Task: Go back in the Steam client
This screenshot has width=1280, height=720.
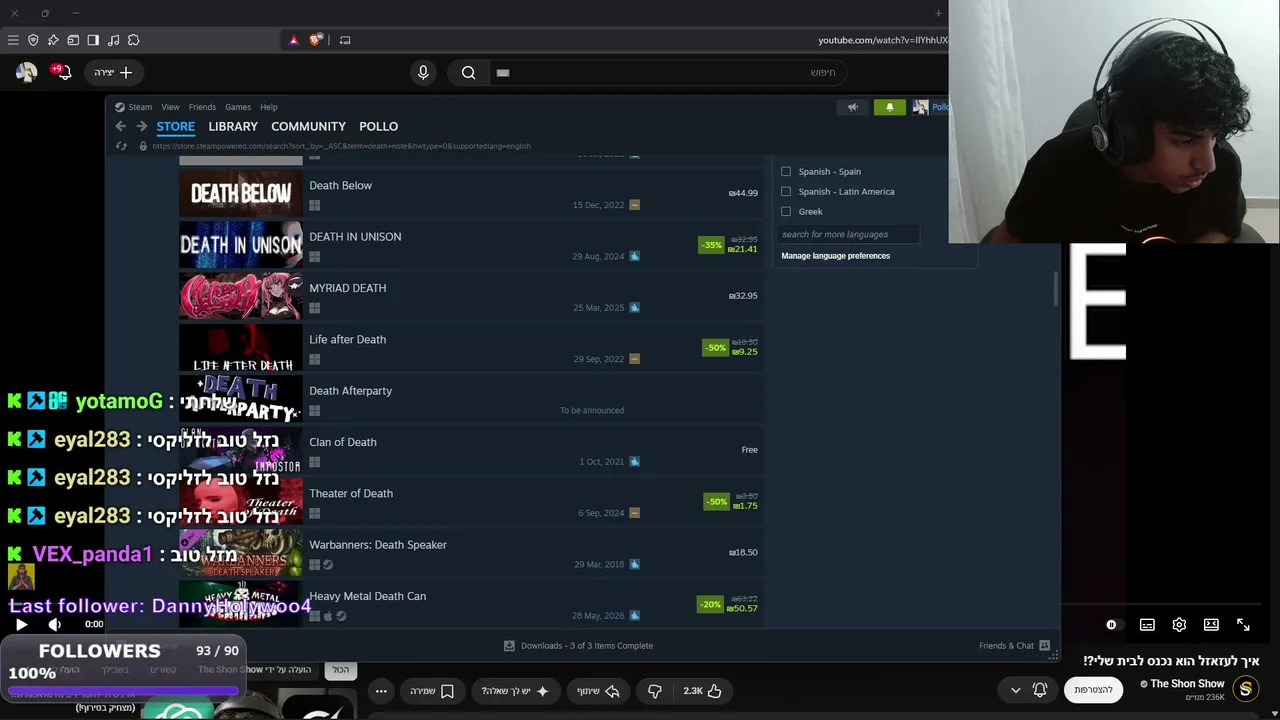Action: pyautogui.click(x=121, y=126)
